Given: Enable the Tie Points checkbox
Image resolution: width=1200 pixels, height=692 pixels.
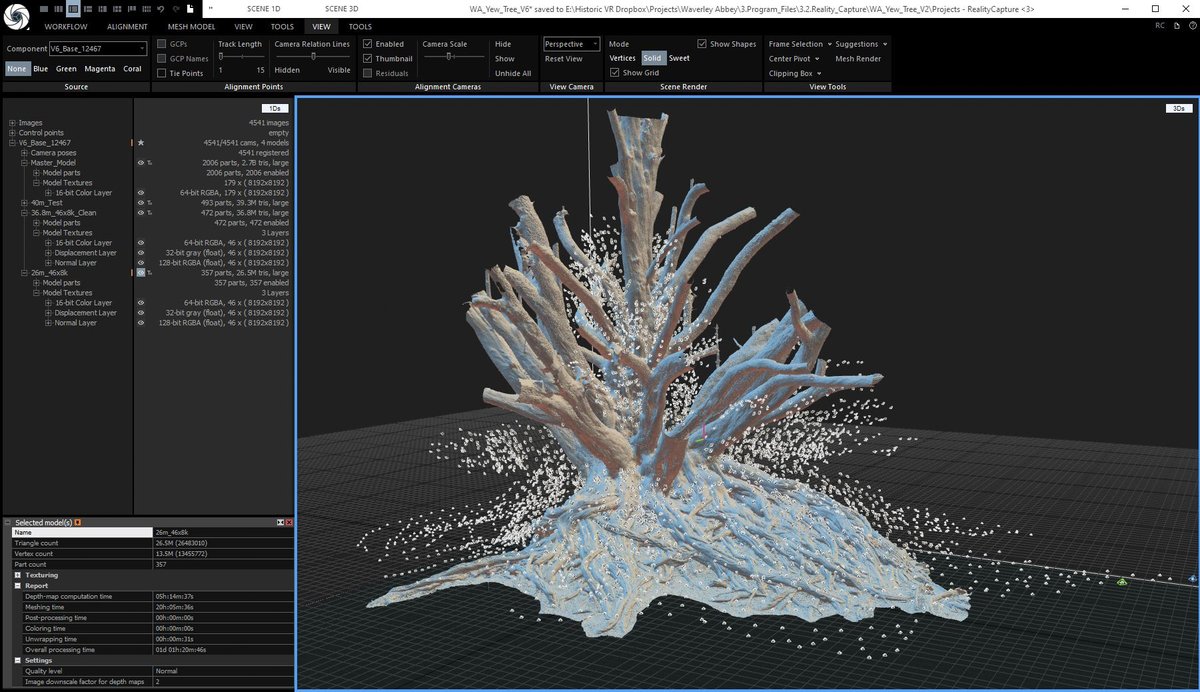Looking at the screenshot, I should coord(162,73).
